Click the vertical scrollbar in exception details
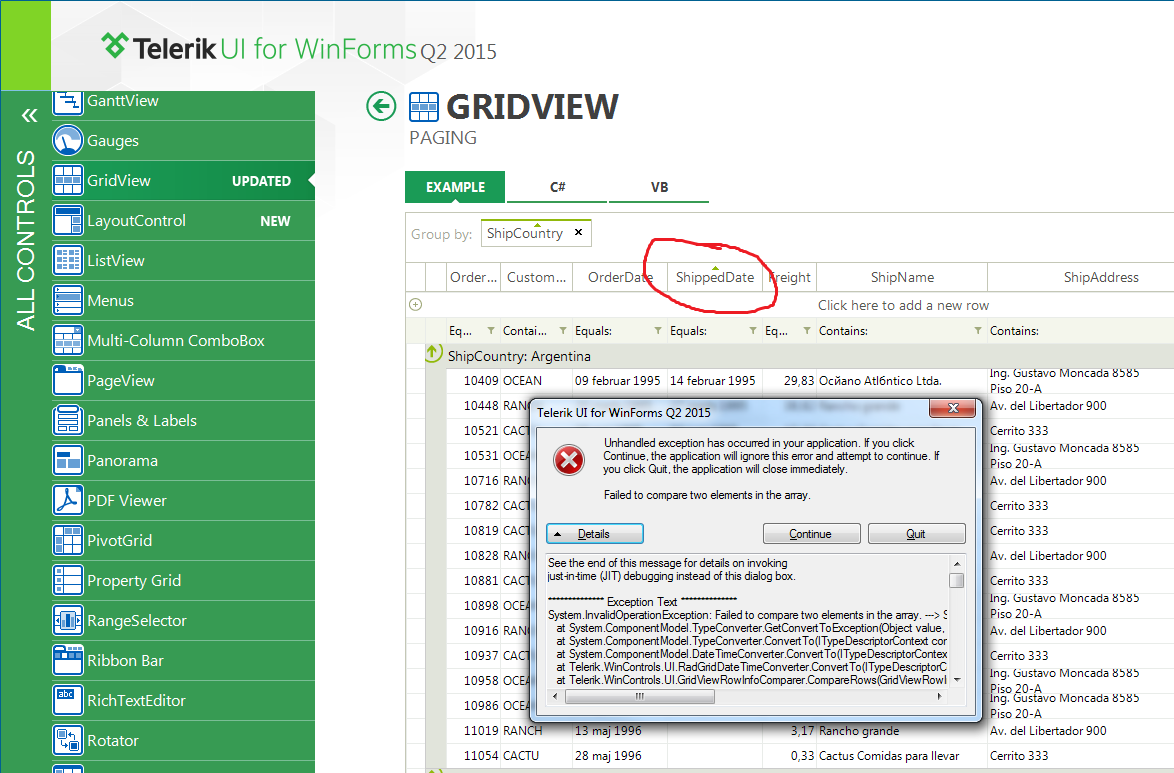The width and height of the screenshot is (1174, 773). tap(956, 580)
